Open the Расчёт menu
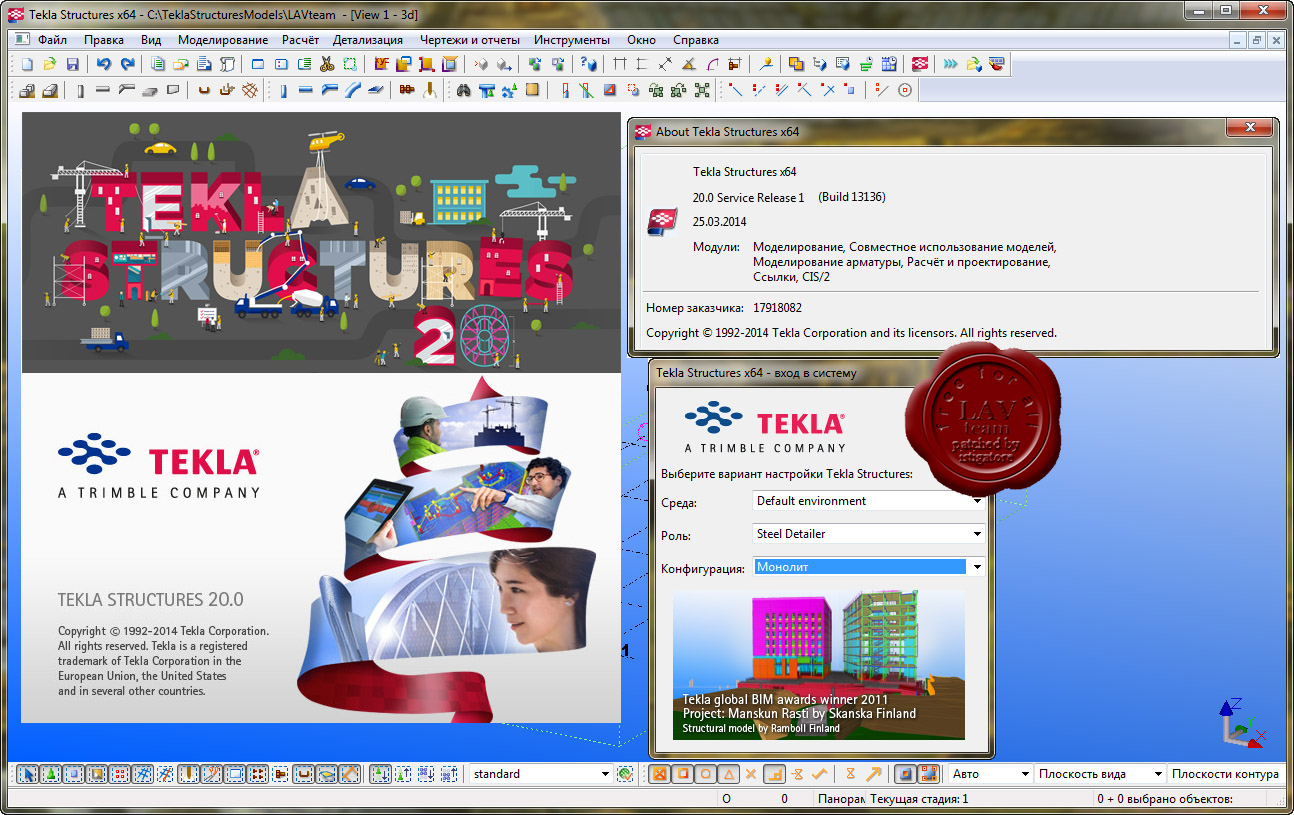The width and height of the screenshot is (1294, 815). 300,40
